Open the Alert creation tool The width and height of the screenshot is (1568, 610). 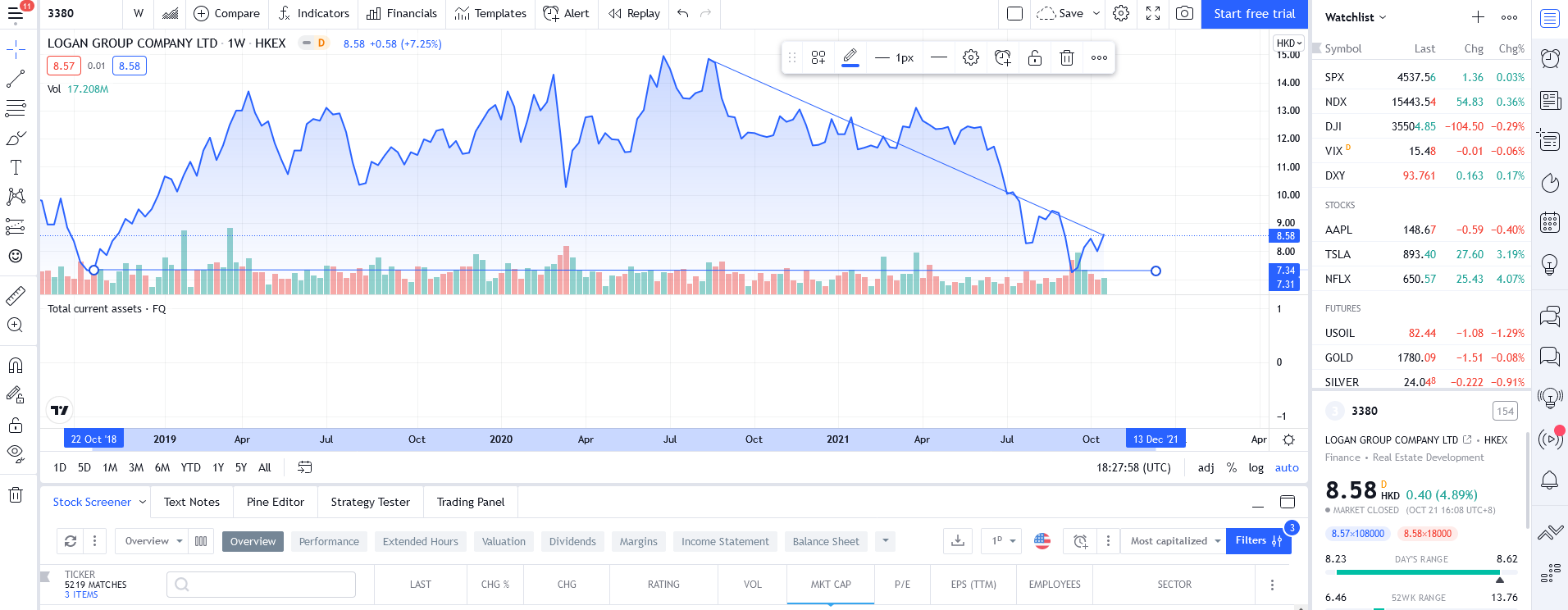pos(566,13)
